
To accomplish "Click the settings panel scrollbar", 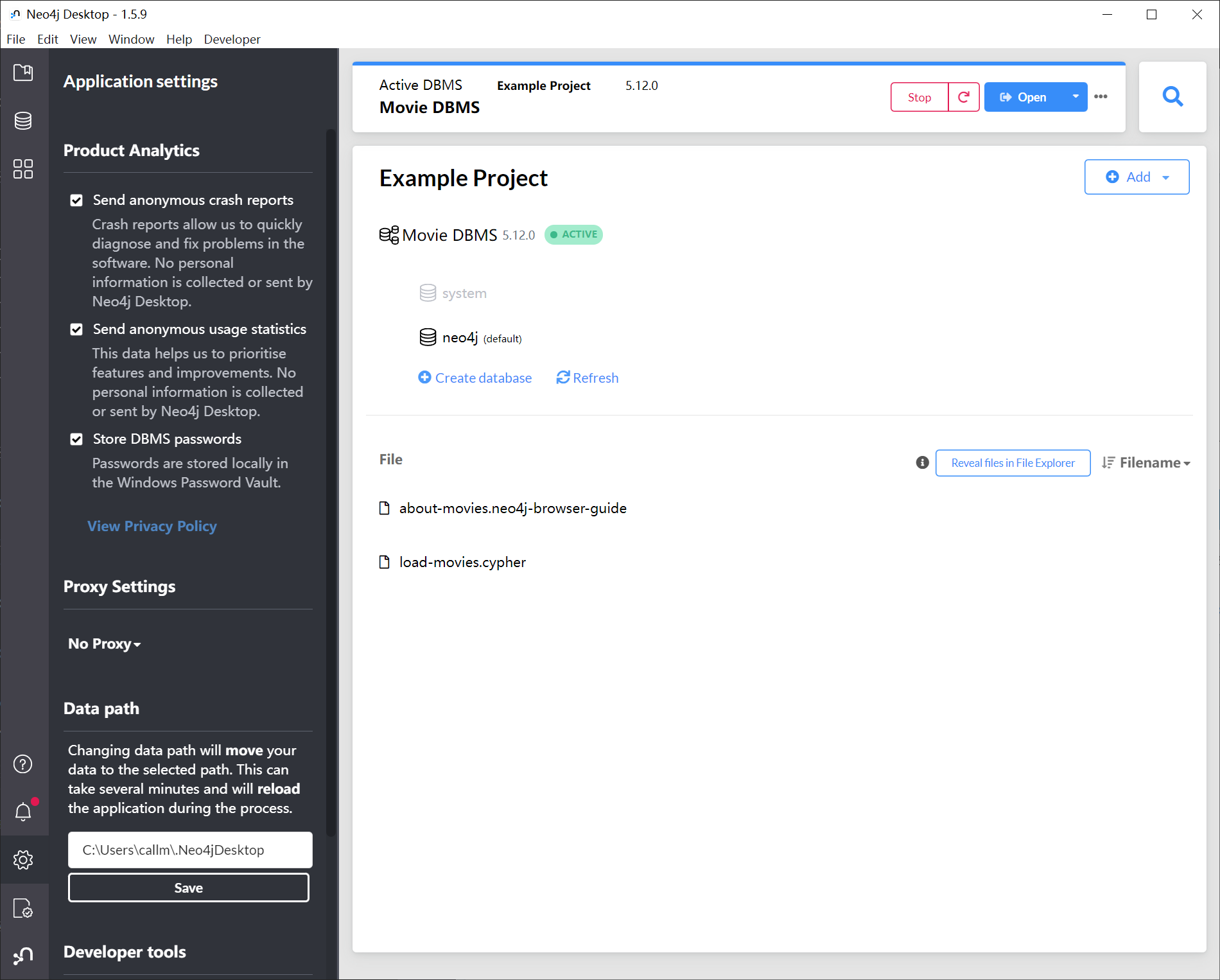I will point(331,482).
